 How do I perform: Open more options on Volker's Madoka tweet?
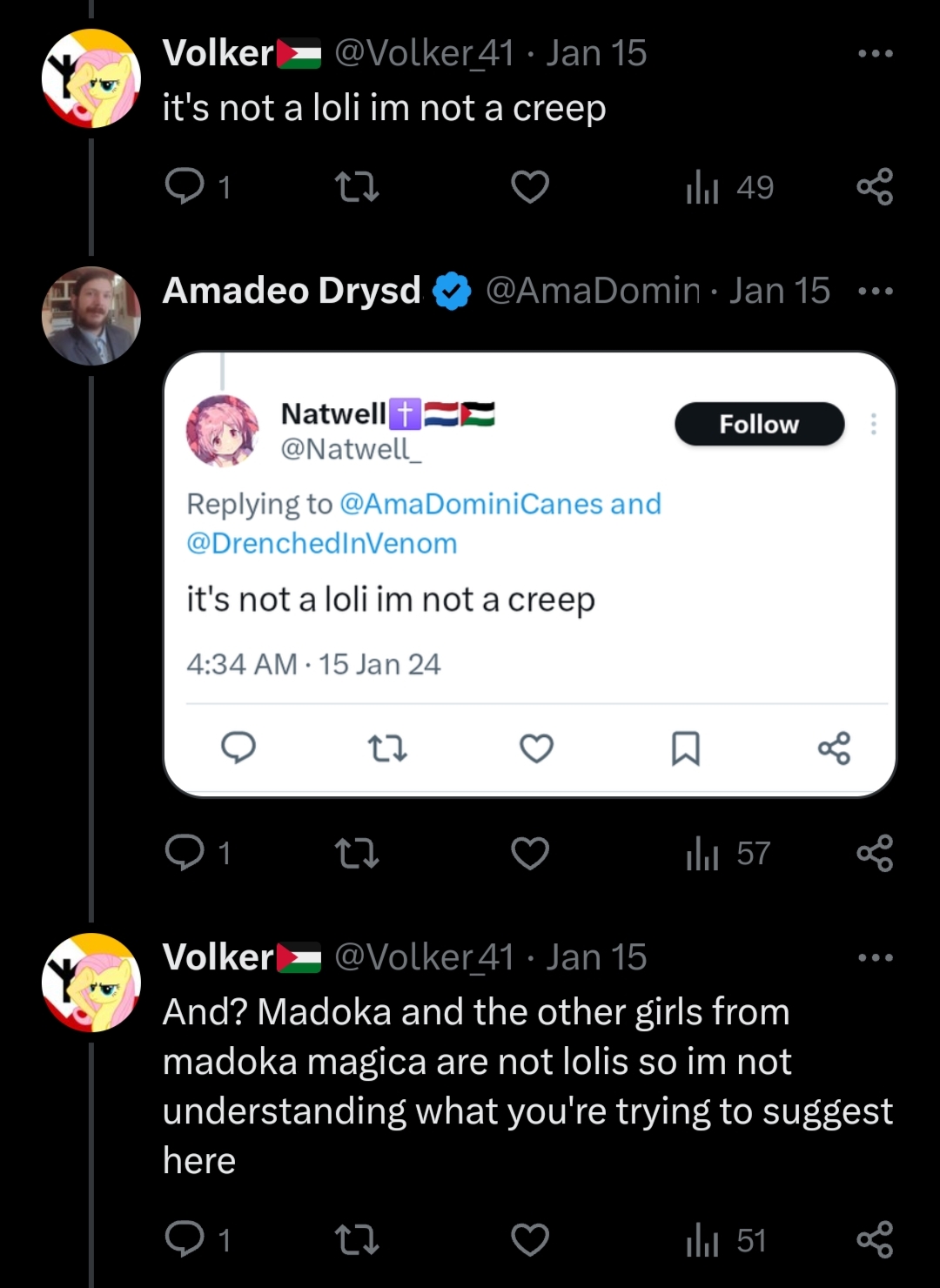pos(875,957)
